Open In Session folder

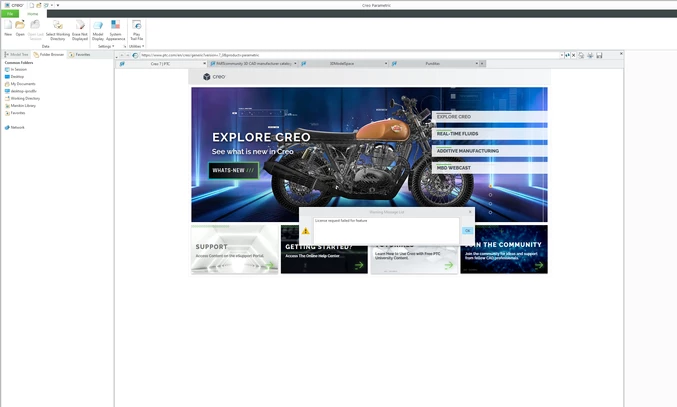[x=16, y=69]
